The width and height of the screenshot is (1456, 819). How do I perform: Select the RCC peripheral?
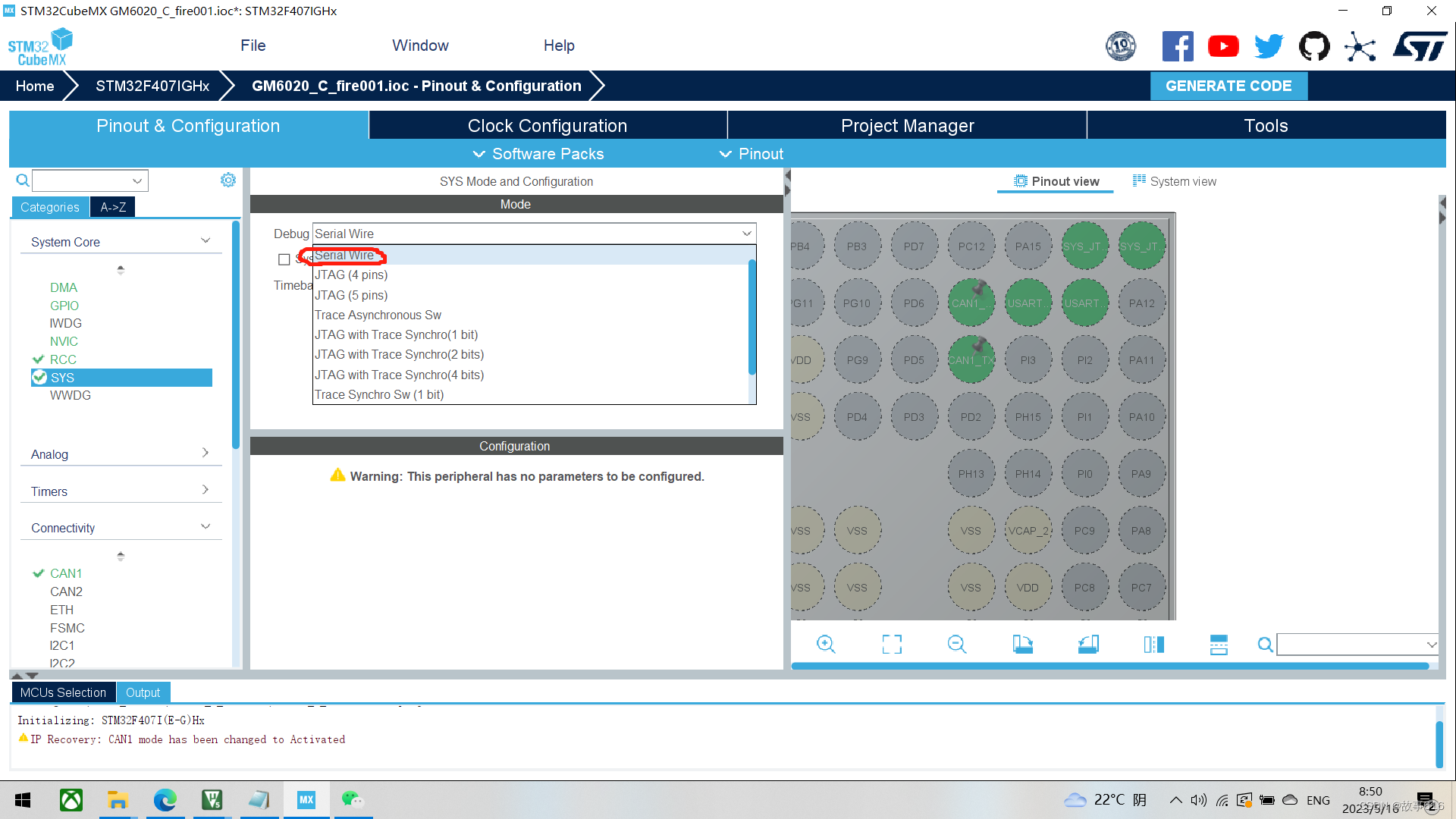point(63,359)
